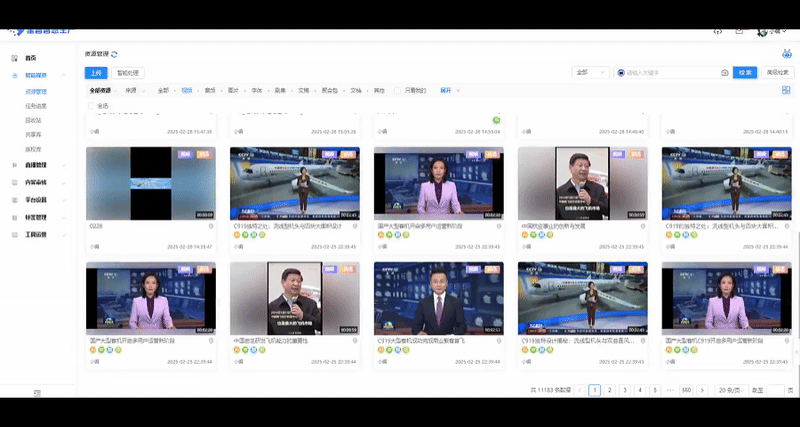Collapse the sidebar with bottom icon
800x427 pixels.
tap(37, 391)
